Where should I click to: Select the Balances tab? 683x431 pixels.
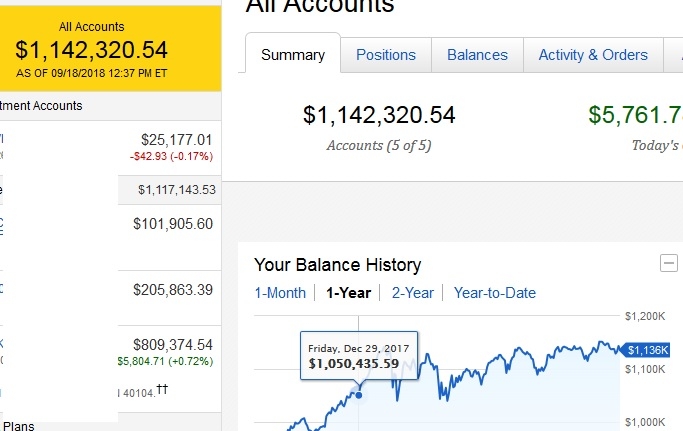pyautogui.click(x=477, y=55)
